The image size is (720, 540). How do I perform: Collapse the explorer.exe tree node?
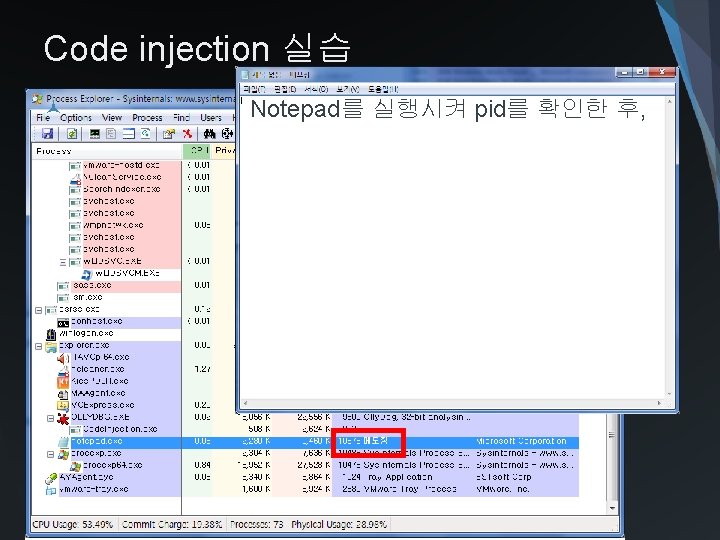(x=39, y=346)
